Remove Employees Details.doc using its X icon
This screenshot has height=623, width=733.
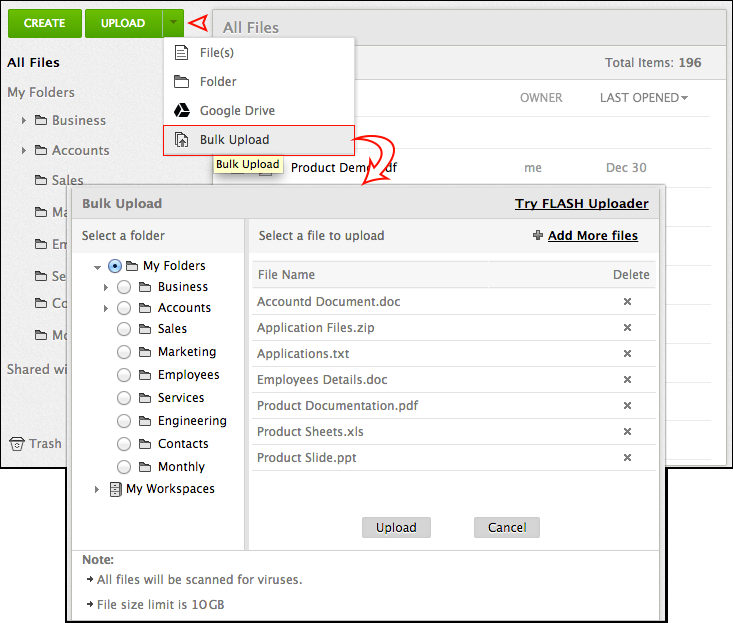coord(627,380)
